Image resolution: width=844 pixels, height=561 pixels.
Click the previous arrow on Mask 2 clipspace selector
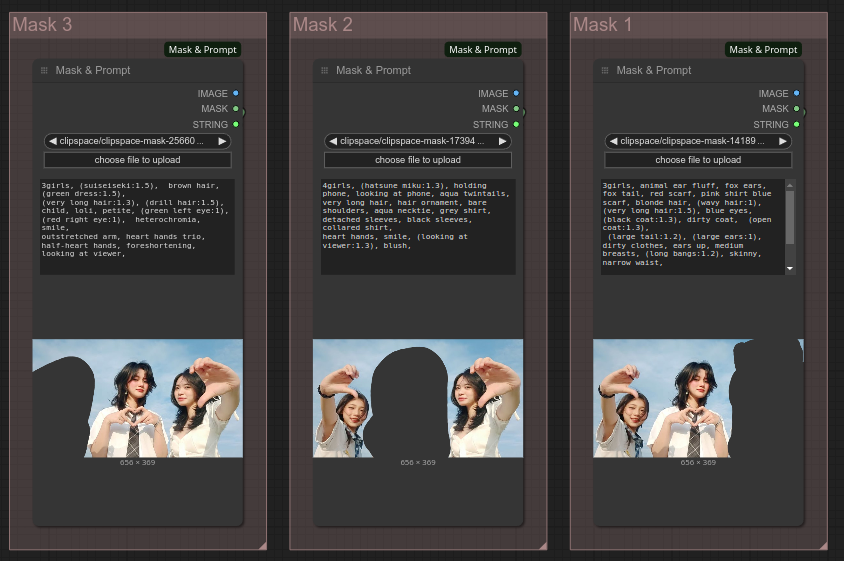point(333,141)
